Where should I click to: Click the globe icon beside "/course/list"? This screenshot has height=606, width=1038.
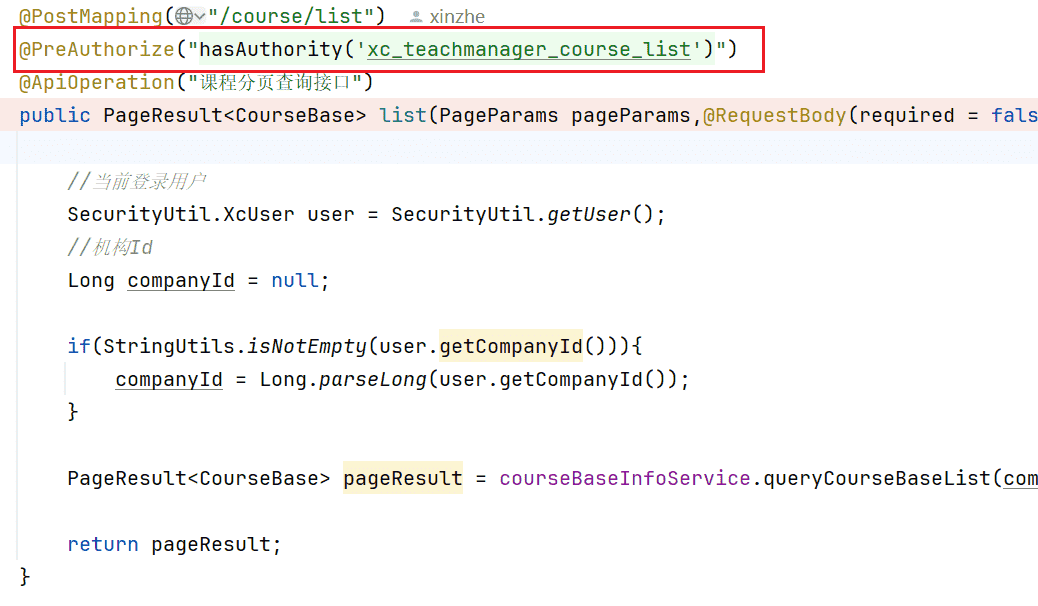pyautogui.click(x=183, y=16)
